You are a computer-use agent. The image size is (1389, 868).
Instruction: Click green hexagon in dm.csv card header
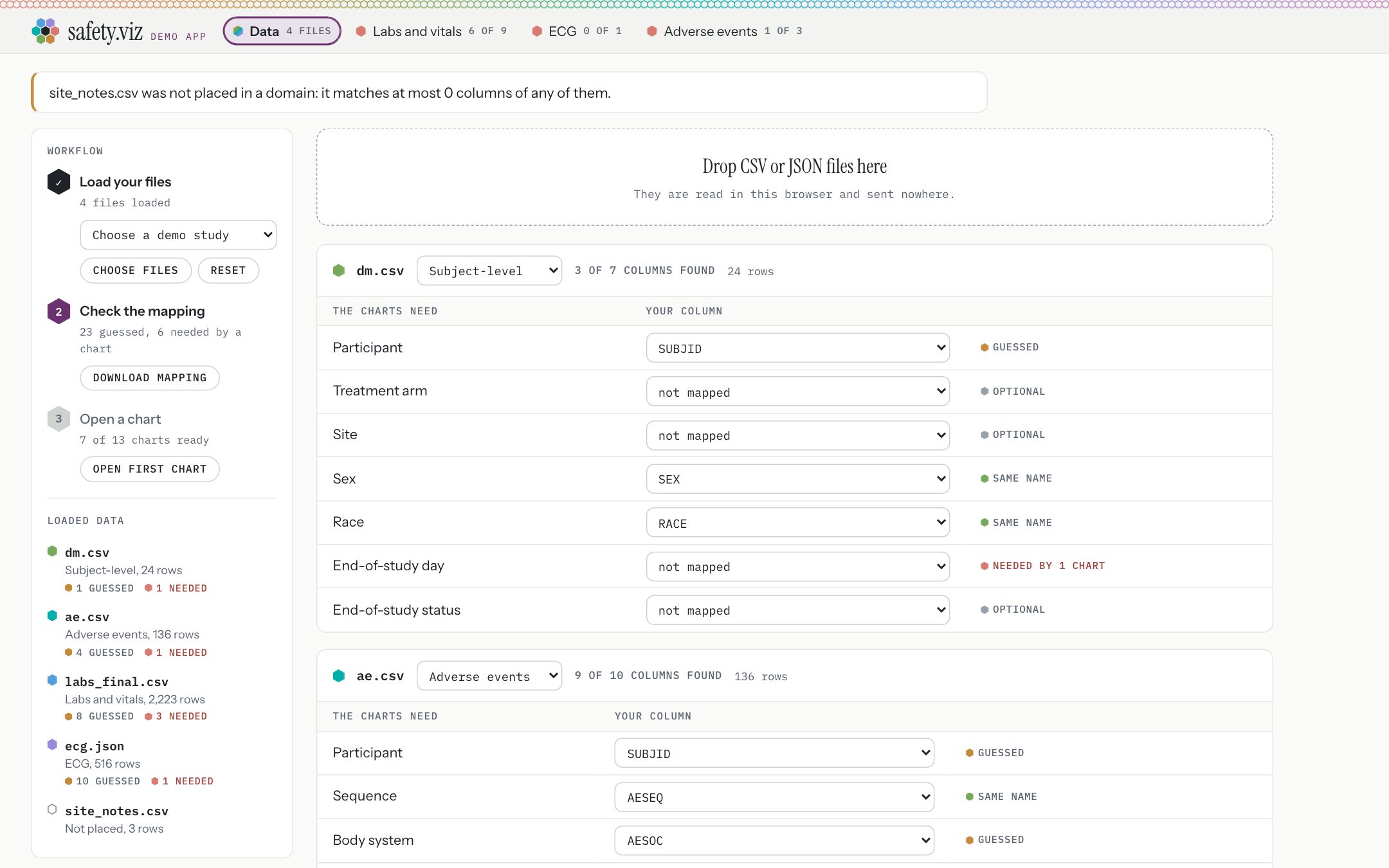tap(339, 271)
